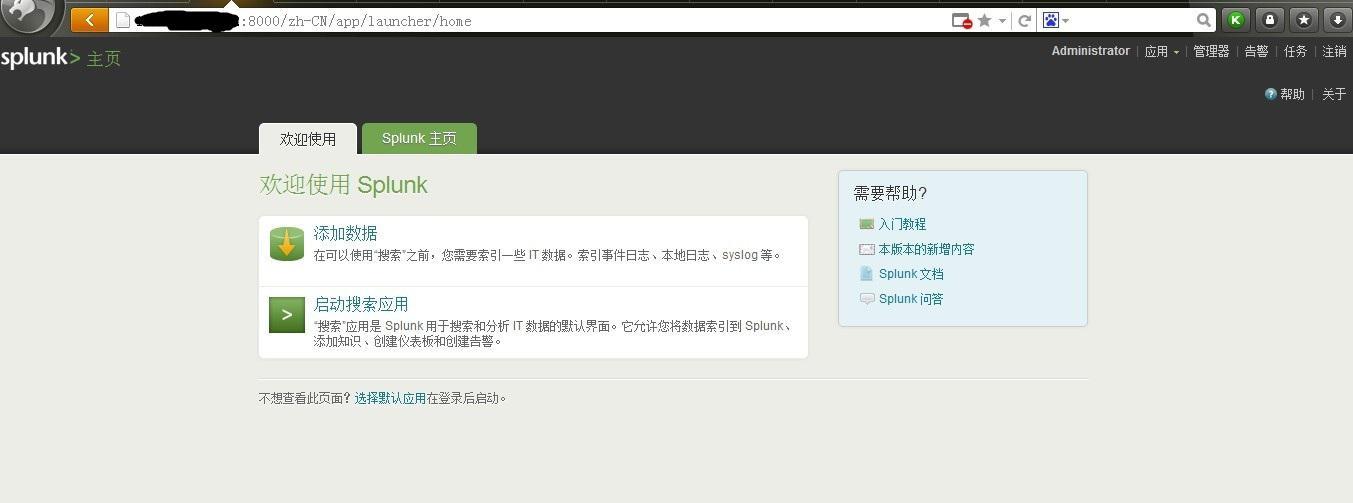Switch to the Splunk 主页 tab

pos(419,139)
